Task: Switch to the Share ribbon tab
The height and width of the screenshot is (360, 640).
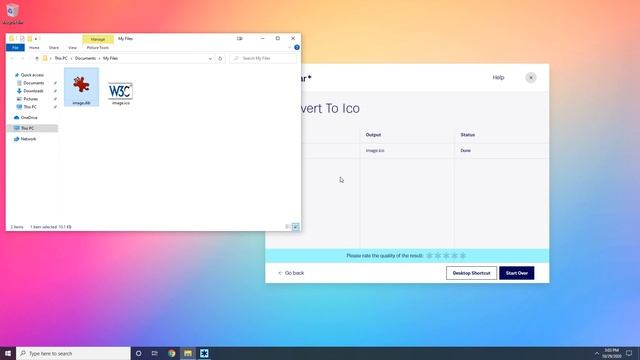Action: (53, 48)
